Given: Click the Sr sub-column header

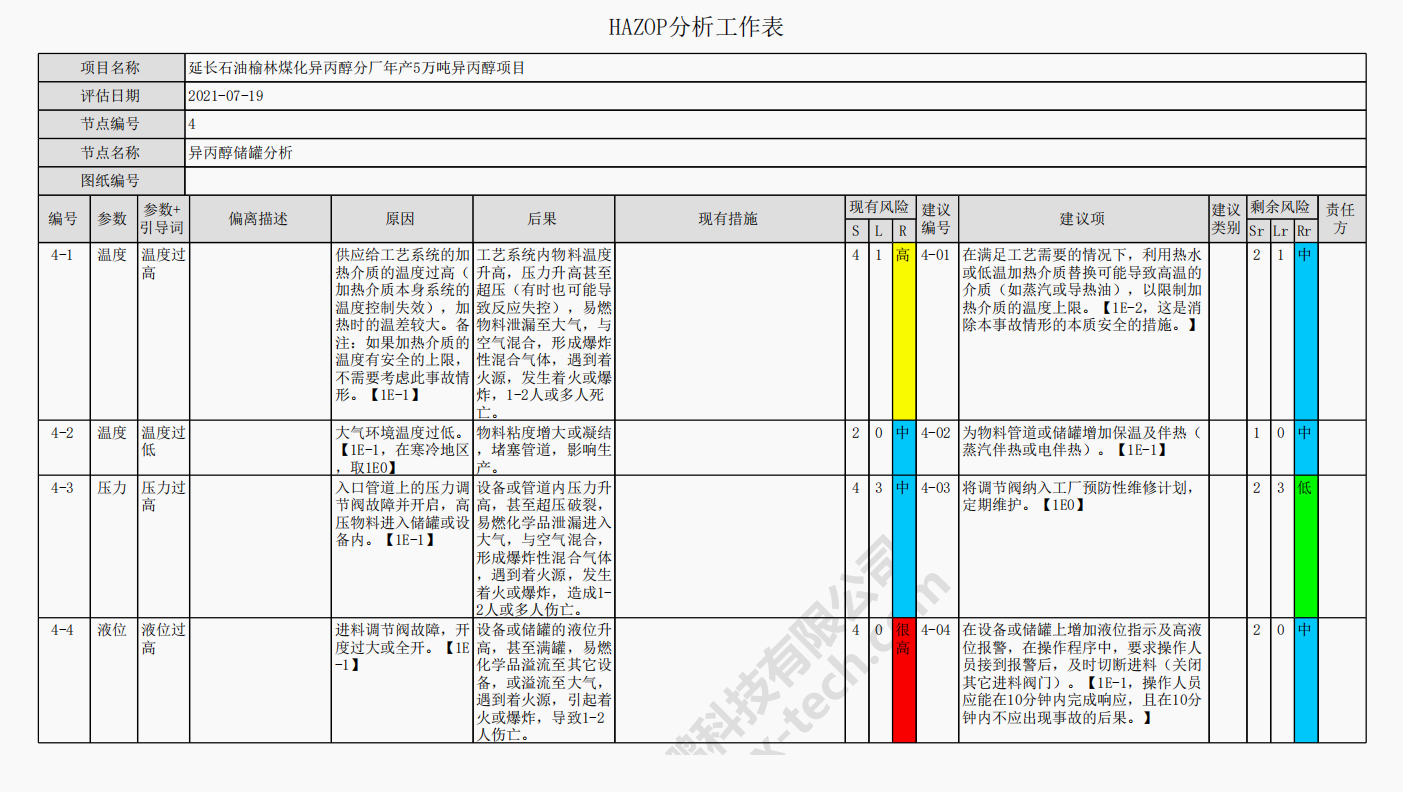Looking at the screenshot, I should click(x=1257, y=231).
